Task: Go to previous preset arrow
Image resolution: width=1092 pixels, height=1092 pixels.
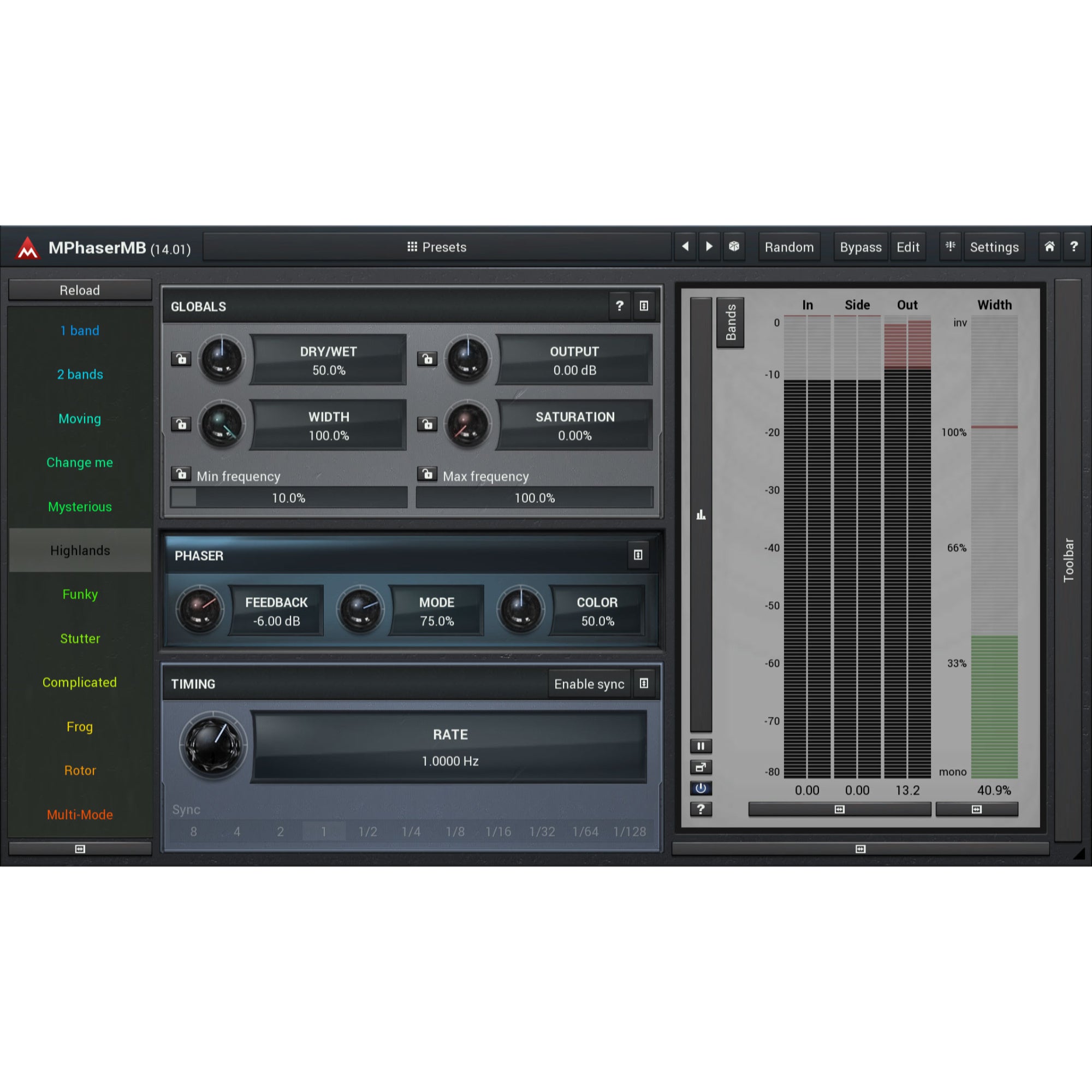Action: [x=686, y=246]
